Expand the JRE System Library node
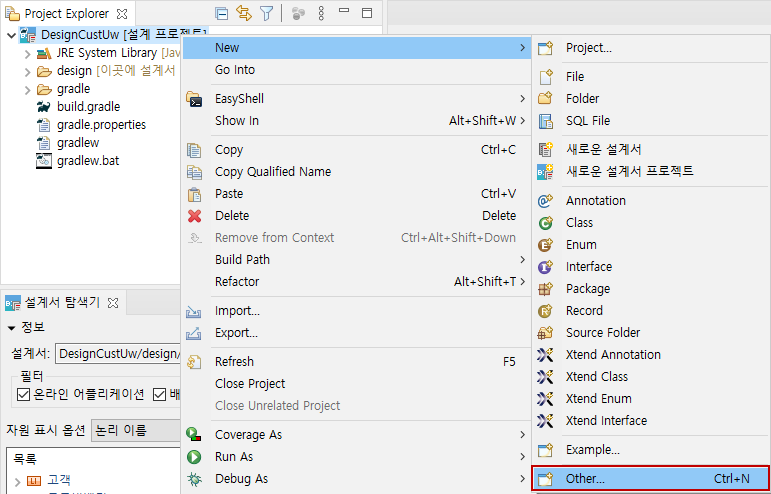 (x=28, y=53)
